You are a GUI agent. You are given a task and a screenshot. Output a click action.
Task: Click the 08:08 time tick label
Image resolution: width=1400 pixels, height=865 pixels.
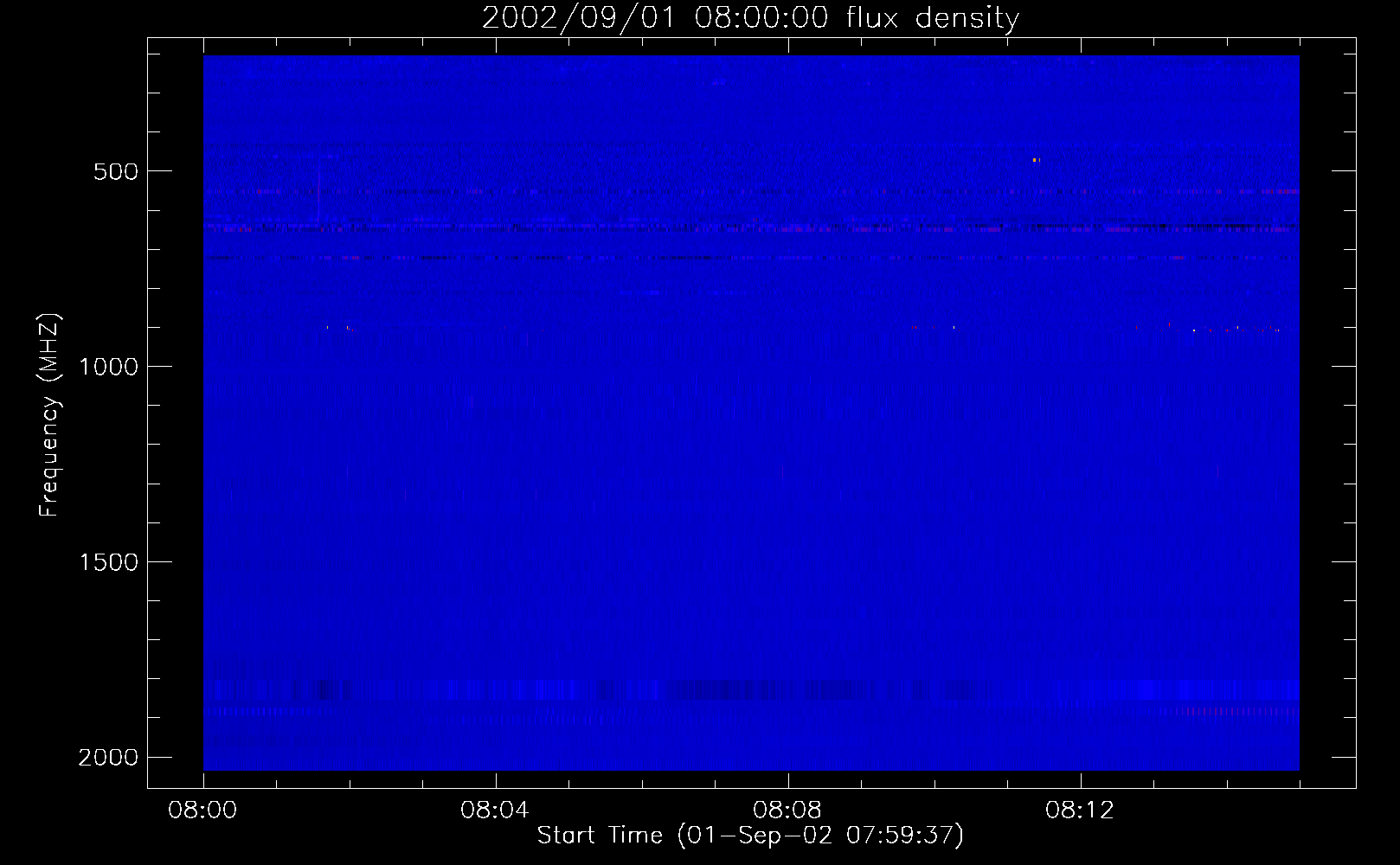click(787, 811)
